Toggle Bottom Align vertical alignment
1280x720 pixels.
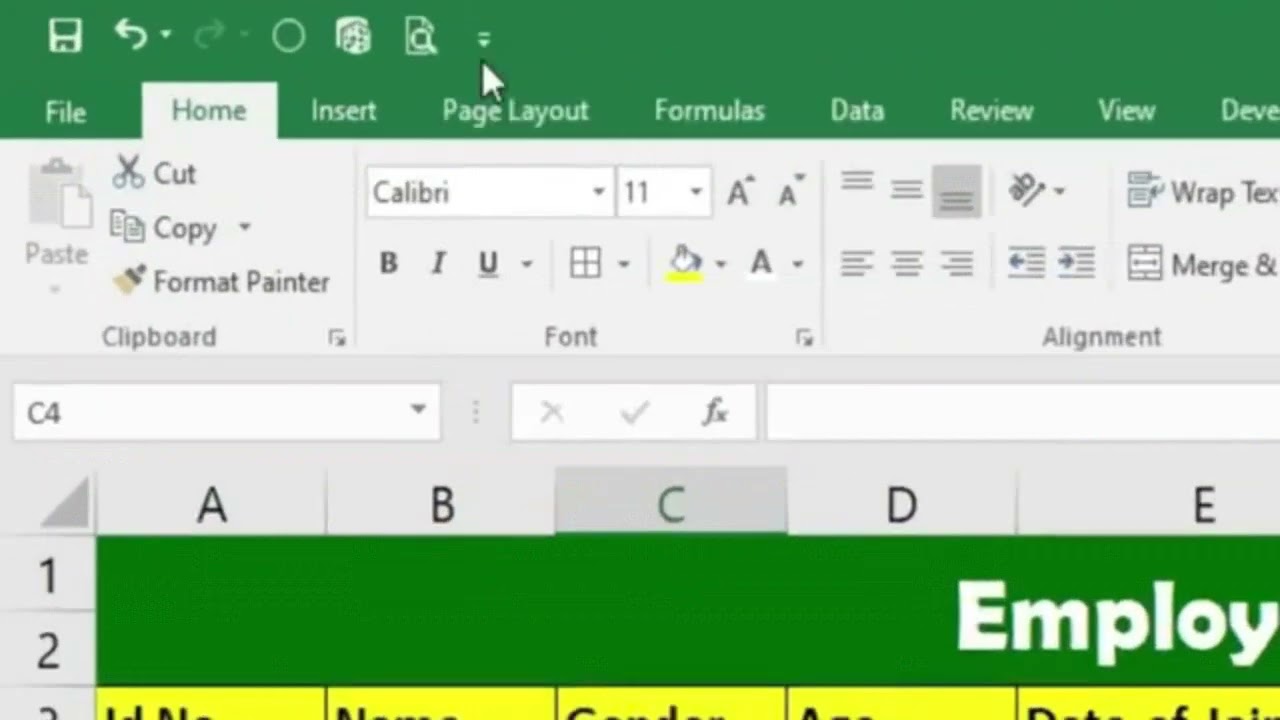pos(957,190)
